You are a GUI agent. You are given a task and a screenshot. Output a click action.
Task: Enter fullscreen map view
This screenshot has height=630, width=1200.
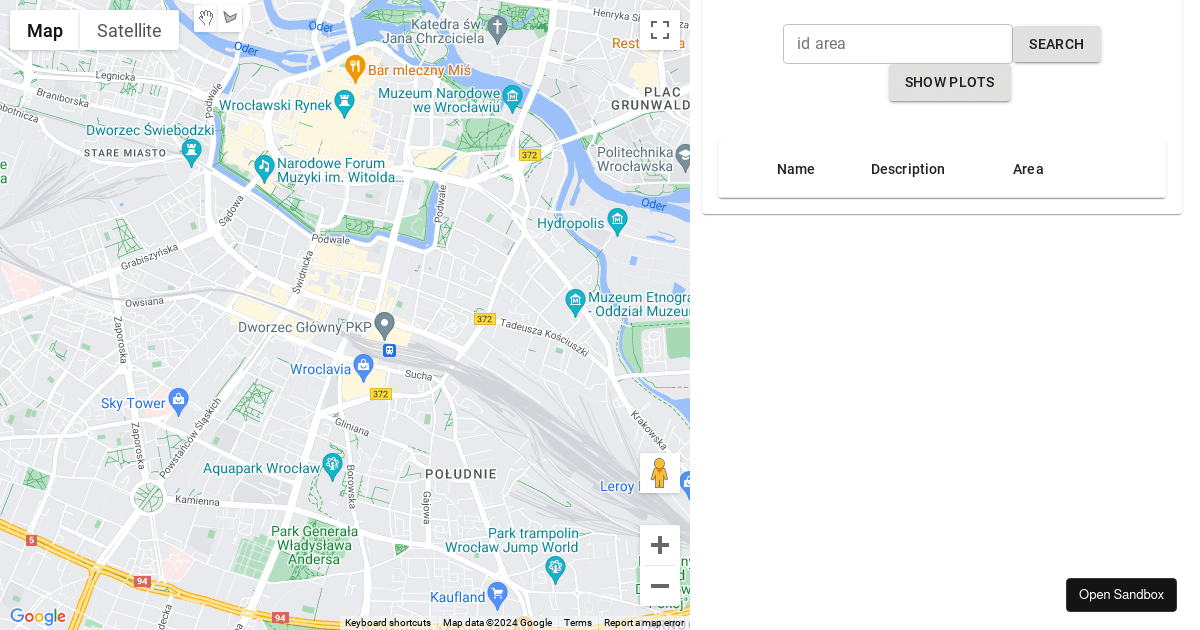tap(660, 30)
